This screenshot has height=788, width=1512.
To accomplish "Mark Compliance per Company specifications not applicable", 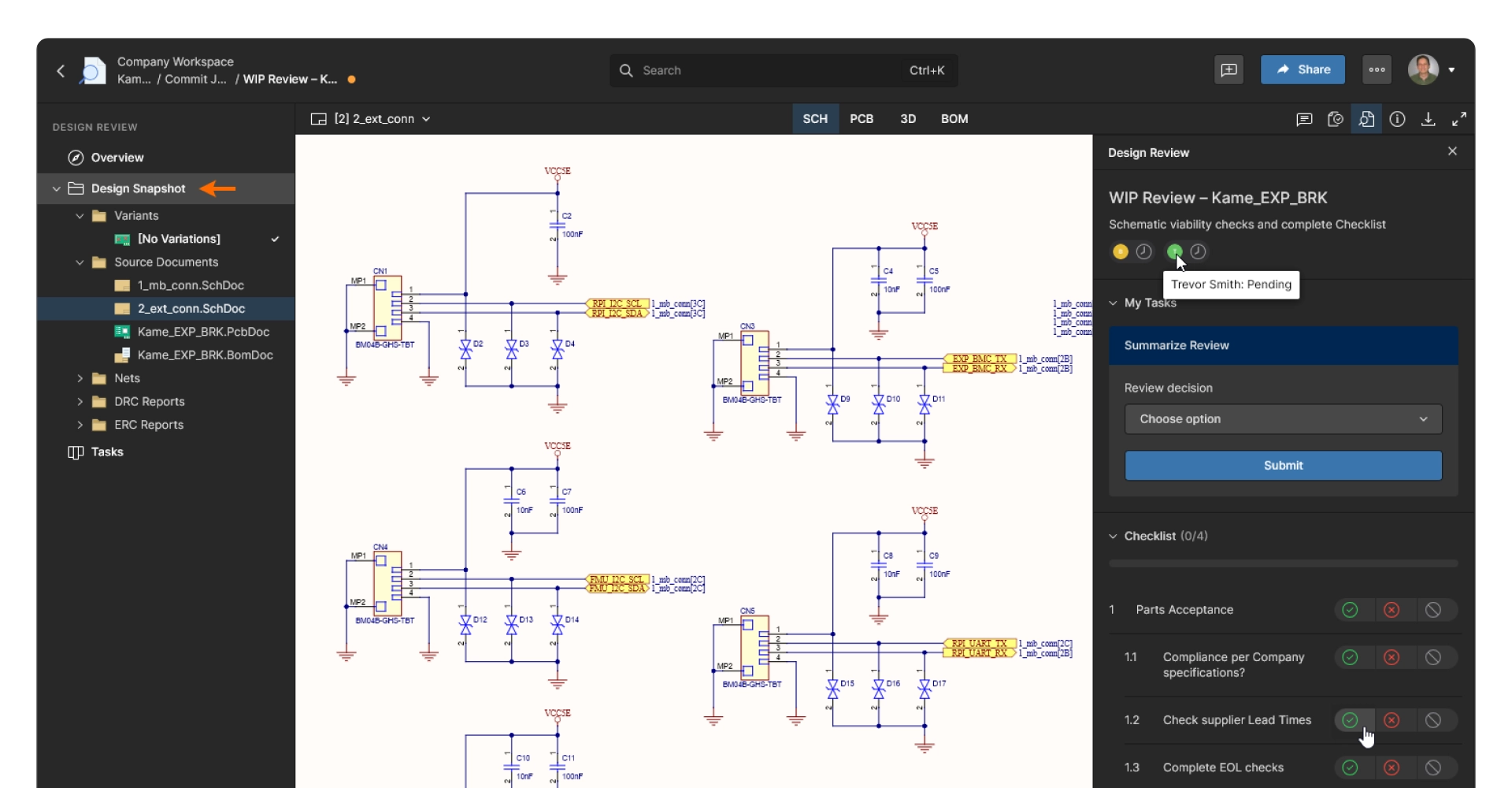I will 1433,657.
